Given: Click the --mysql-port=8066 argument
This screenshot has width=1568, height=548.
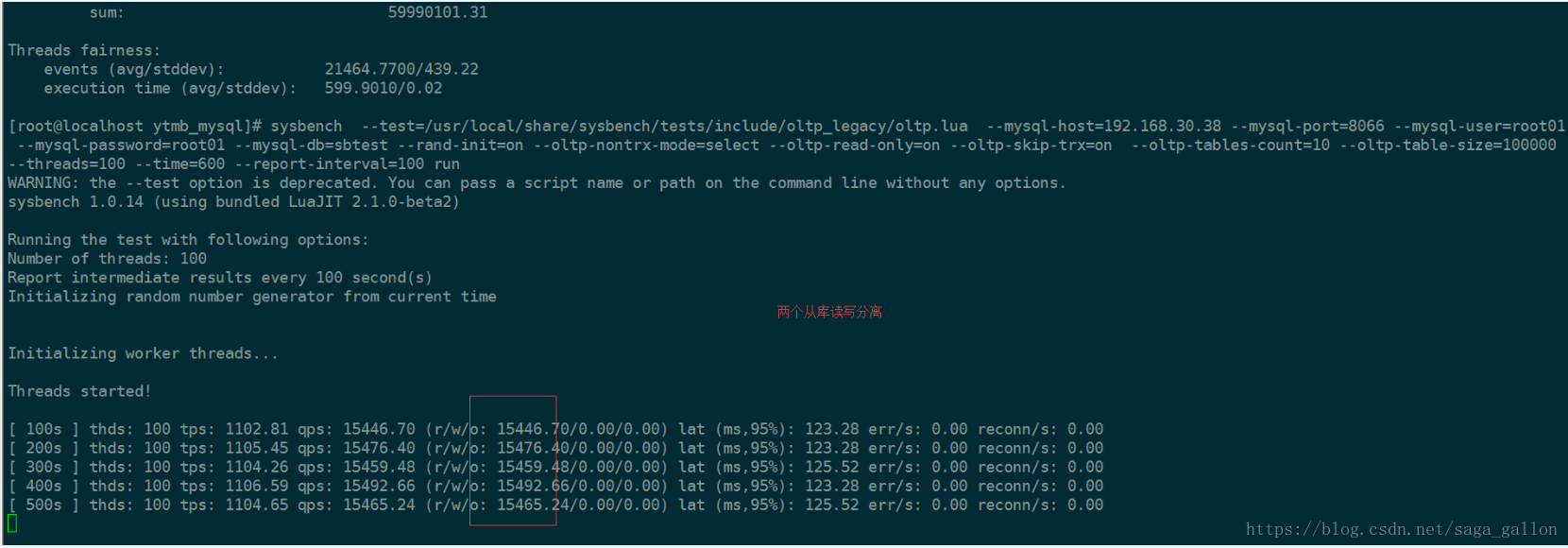Looking at the screenshot, I should click(1308, 126).
